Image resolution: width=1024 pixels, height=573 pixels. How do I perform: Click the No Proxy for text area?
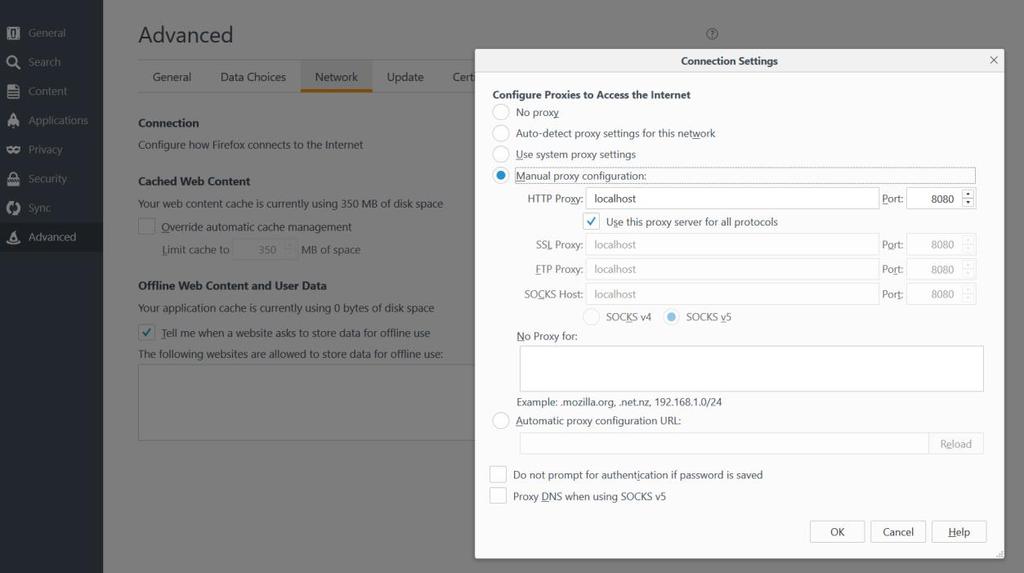pyautogui.click(x=751, y=368)
